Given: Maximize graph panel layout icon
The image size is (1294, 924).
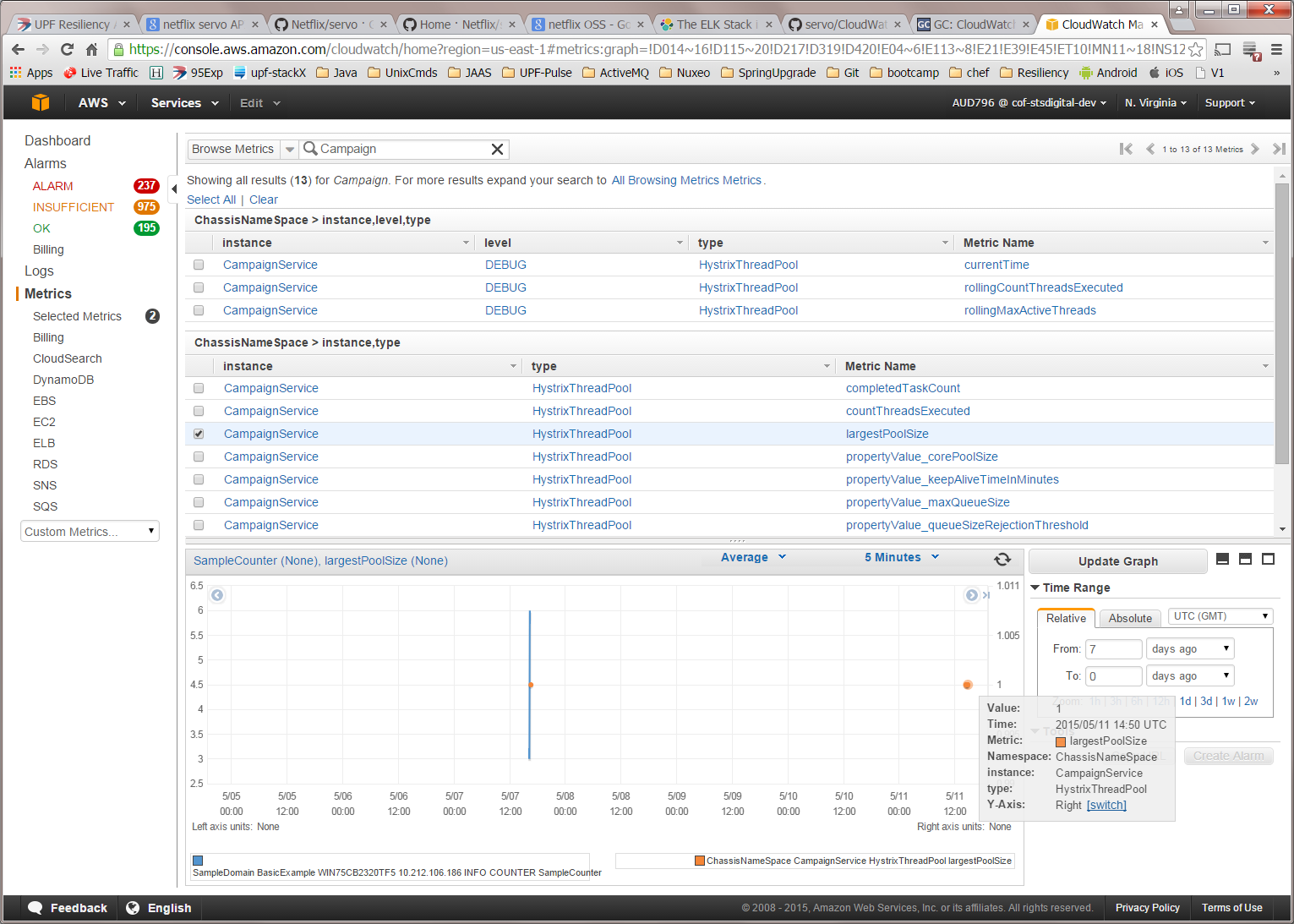Looking at the screenshot, I should [x=1268, y=559].
